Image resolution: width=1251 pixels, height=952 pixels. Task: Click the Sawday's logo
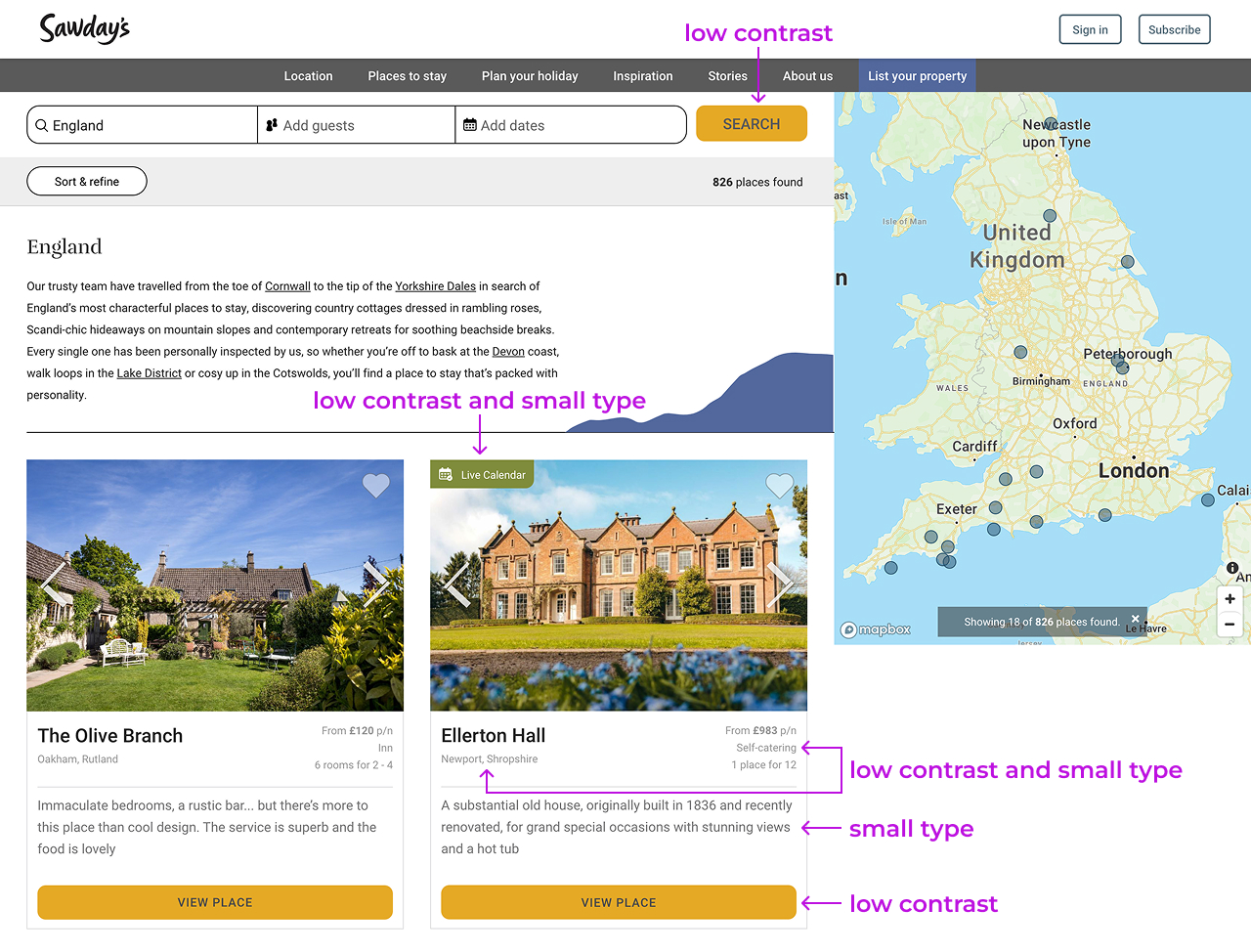click(84, 28)
